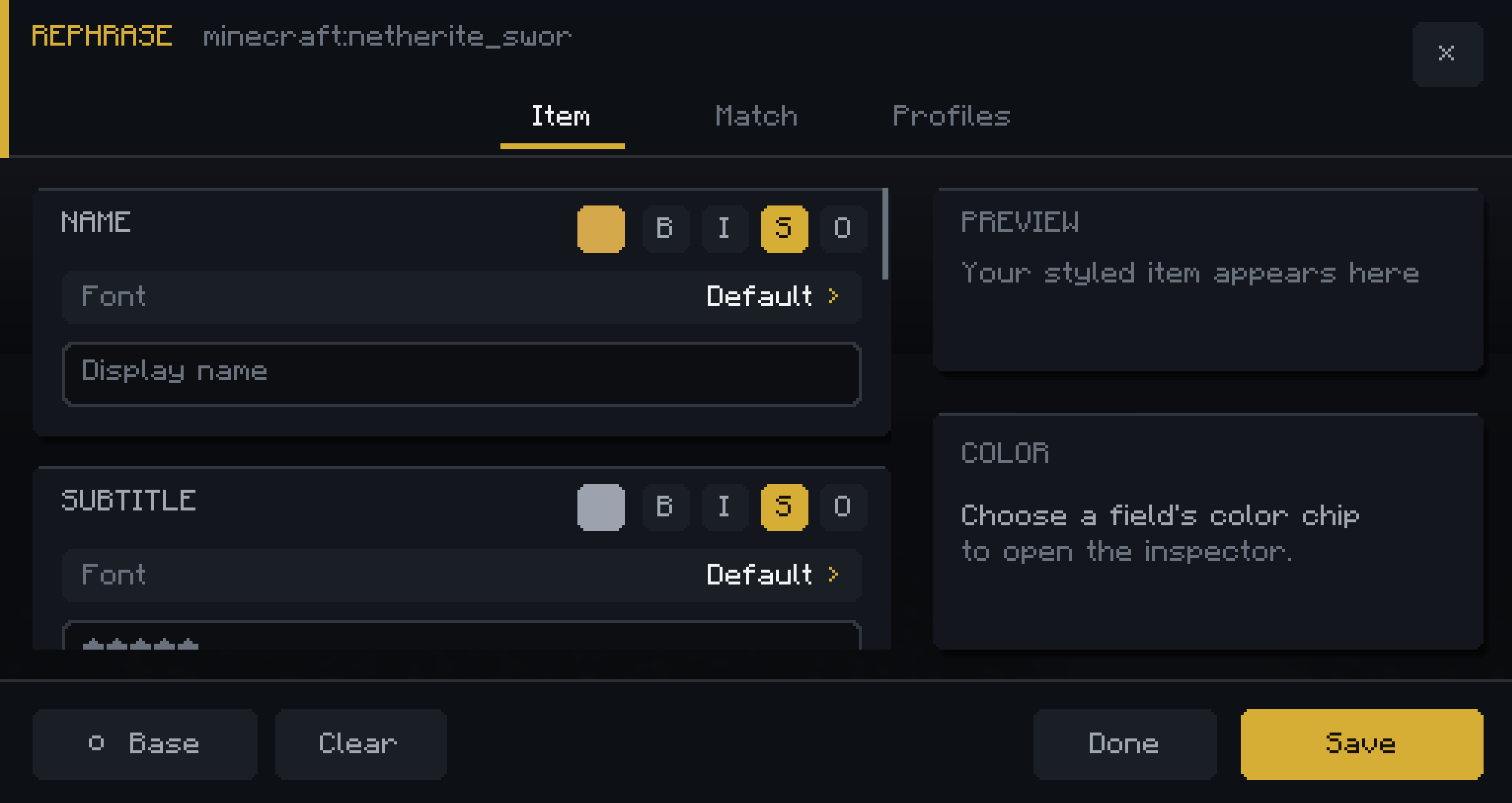The height and width of the screenshot is (803, 1512).
Task: Toggle the active S style in the Name row
Action: [784, 229]
